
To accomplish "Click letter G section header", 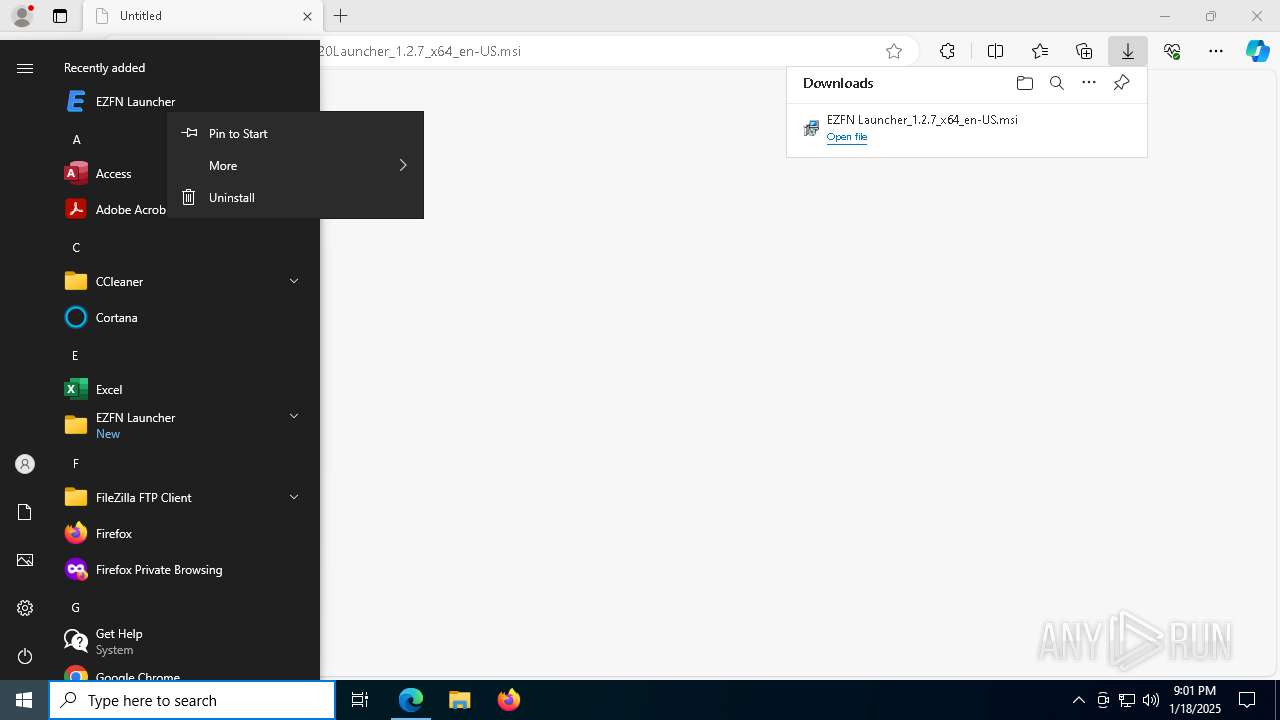I will [x=75, y=607].
